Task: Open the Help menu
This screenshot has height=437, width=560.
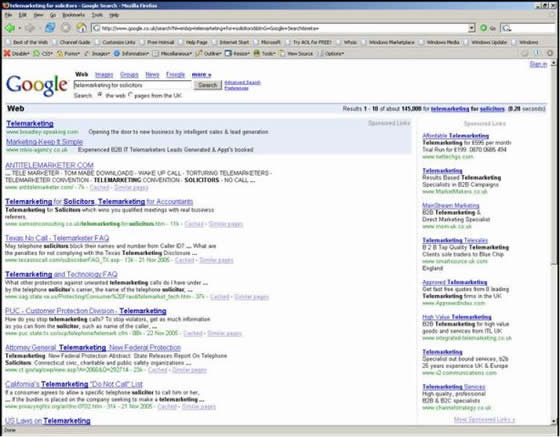Action: click(x=114, y=15)
